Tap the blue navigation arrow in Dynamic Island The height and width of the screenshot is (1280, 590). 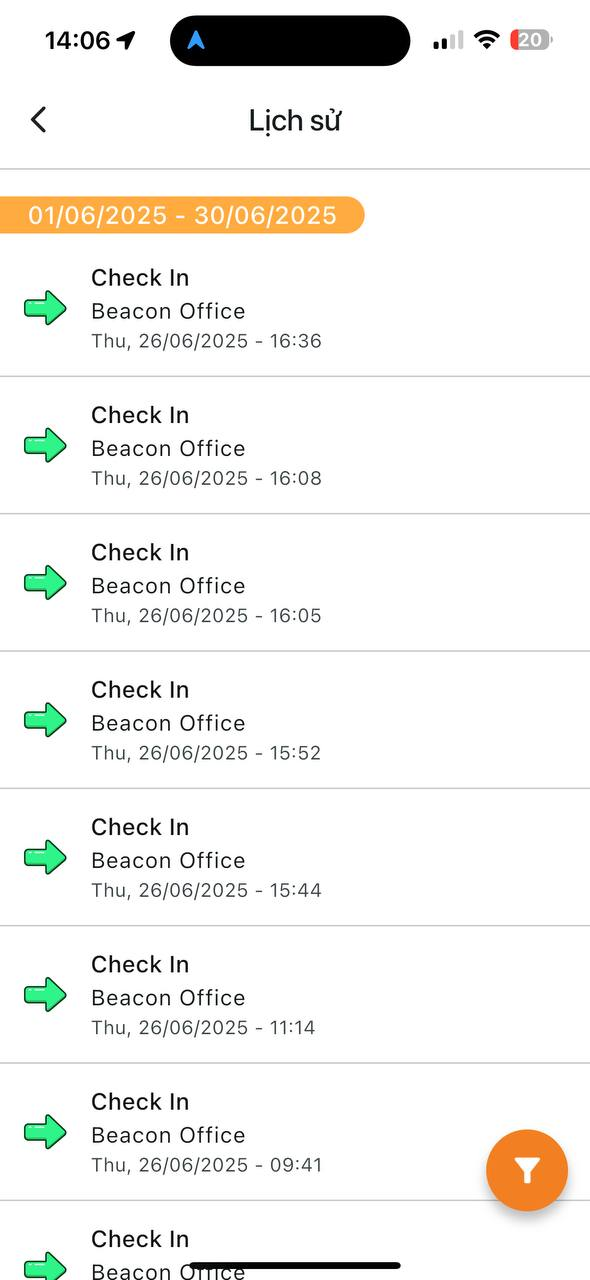click(x=196, y=41)
